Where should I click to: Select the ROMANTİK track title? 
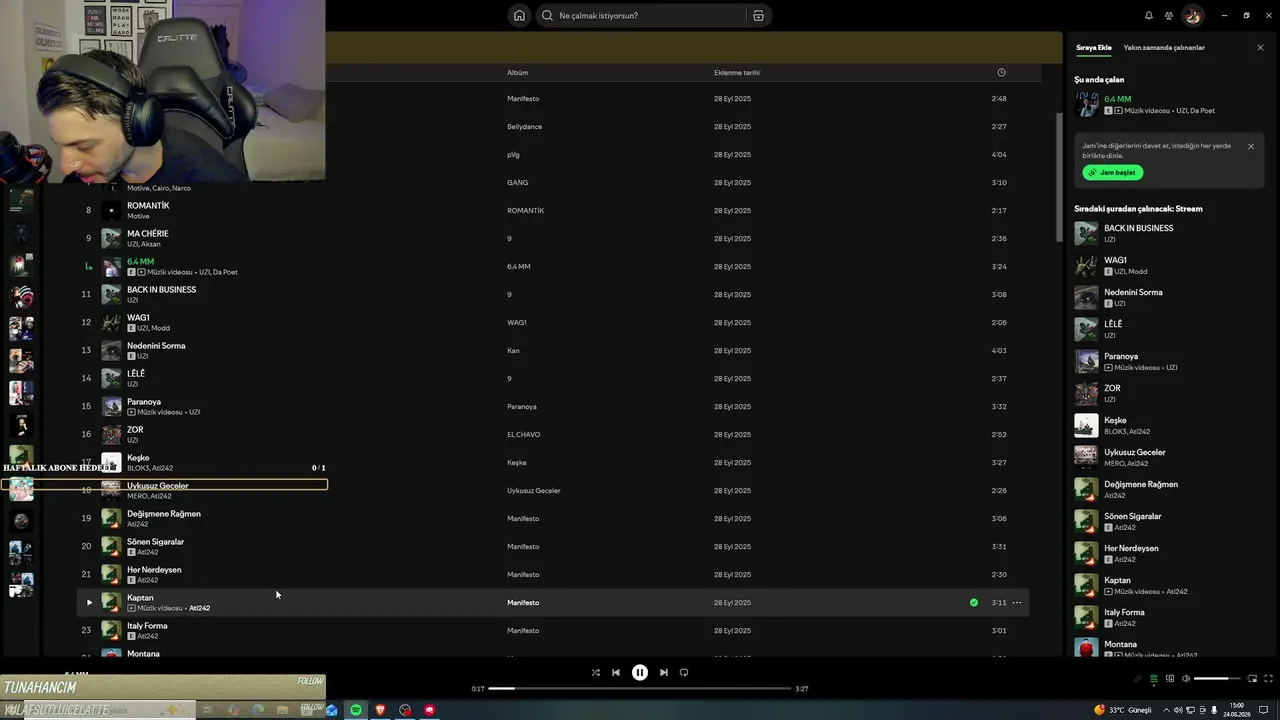click(x=148, y=206)
